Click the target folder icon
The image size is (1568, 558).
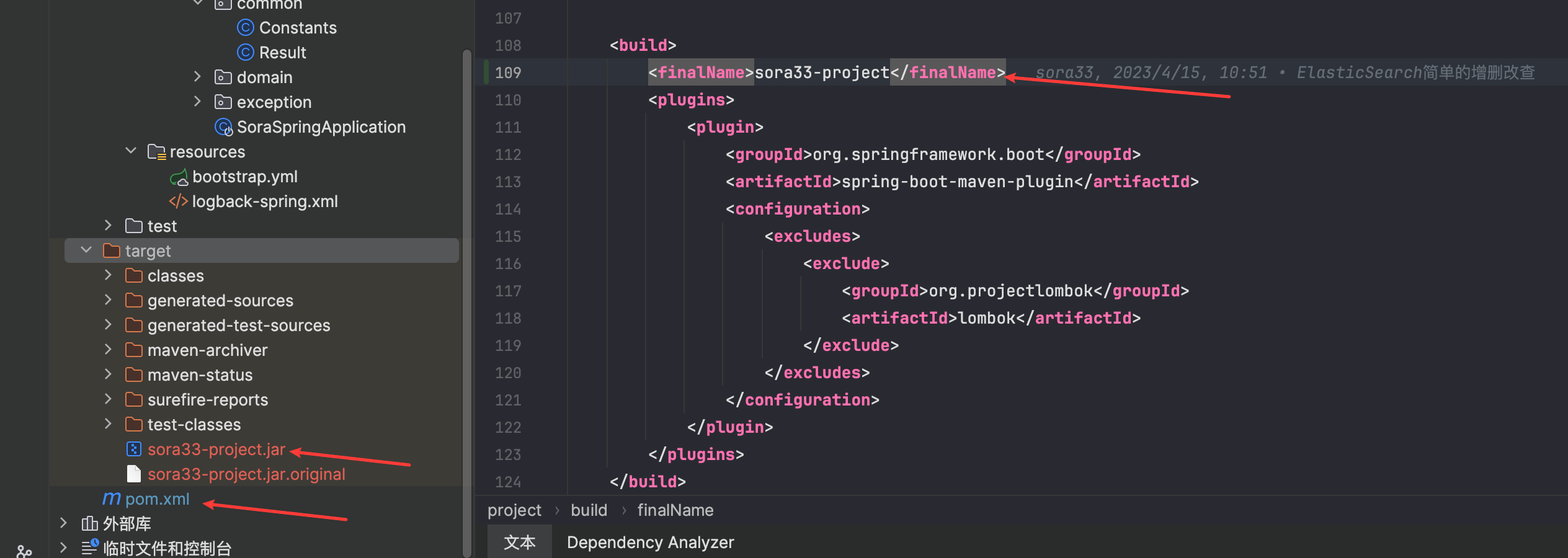111,250
